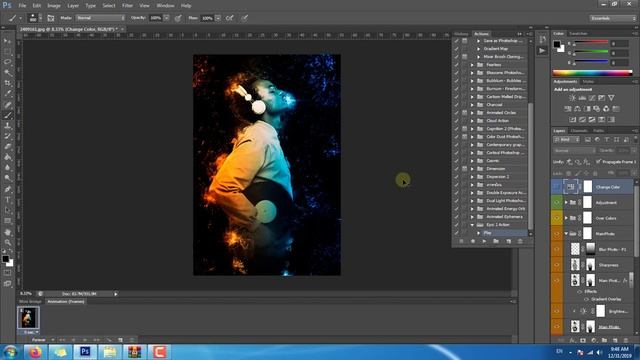This screenshot has width=640, height=360.
Task: Select the Zoom tool in toolbox
Action: 7,242
